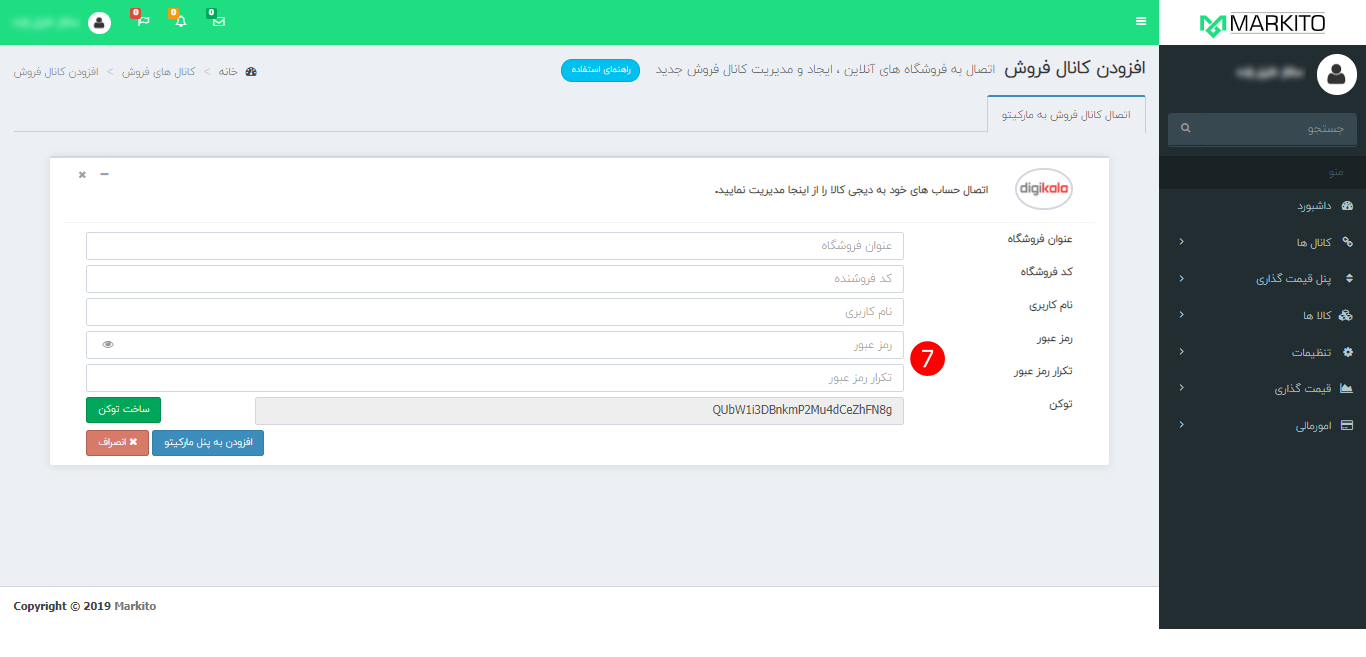The width and height of the screenshot is (1366, 657).
Task: Show password with the eye icon
Action: (108, 345)
